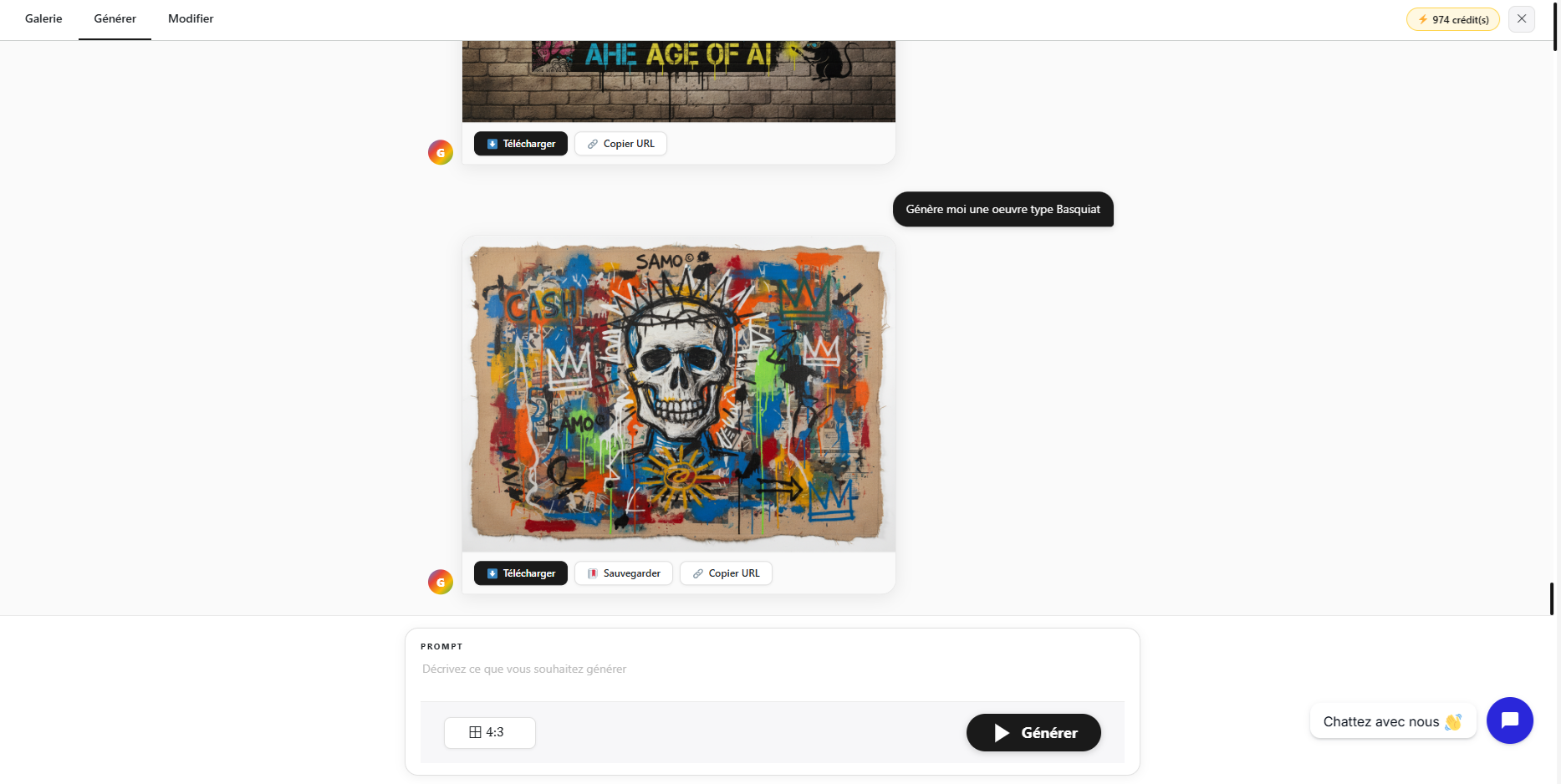This screenshot has width=1561, height=784.
Task: Open the Basquiat skull artwork thumbnail
Action: click(679, 394)
